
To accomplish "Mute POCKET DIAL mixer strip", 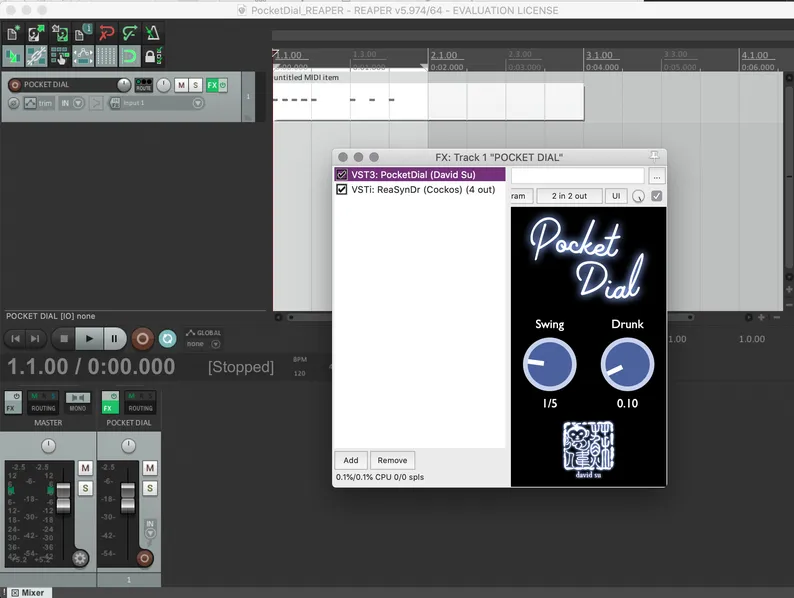I will (x=150, y=468).
